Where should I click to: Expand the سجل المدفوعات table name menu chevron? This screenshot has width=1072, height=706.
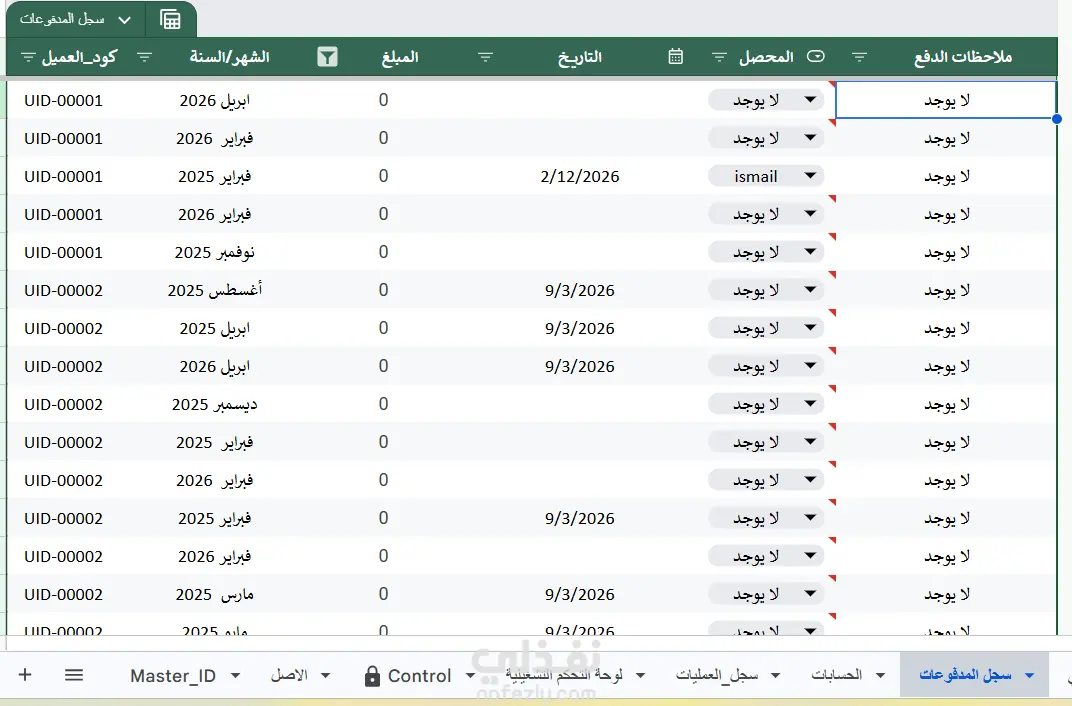tap(124, 20)
